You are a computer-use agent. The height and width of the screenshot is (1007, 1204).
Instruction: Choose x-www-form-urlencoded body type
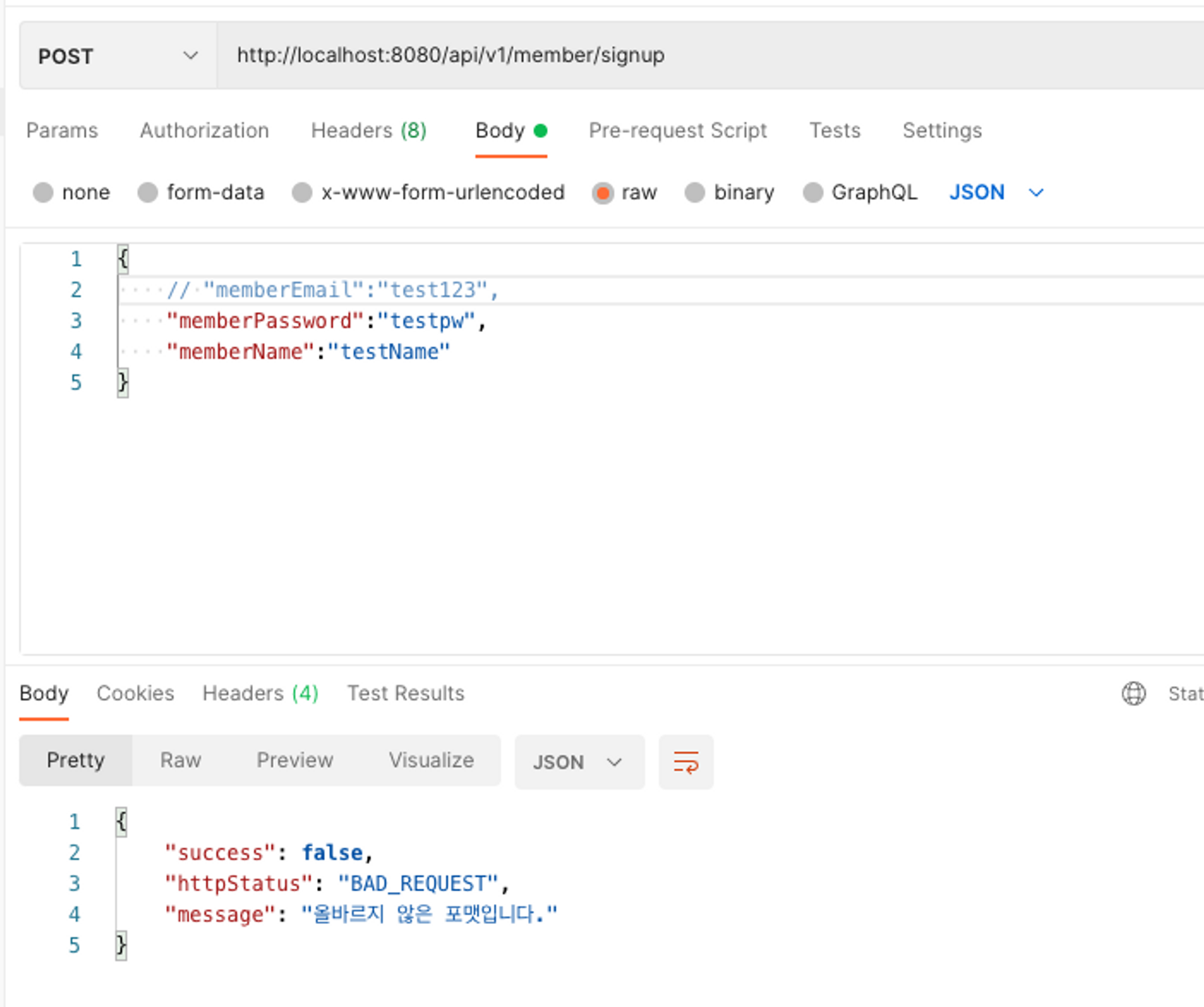(x=302, y=193)
